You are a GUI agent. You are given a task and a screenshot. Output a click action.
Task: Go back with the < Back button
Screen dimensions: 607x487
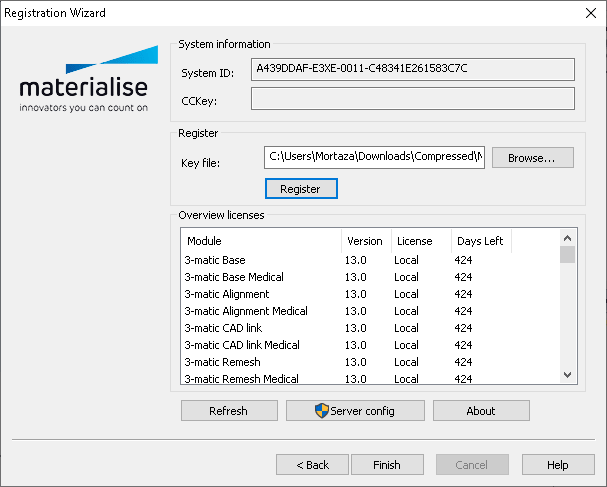[312, 465]
